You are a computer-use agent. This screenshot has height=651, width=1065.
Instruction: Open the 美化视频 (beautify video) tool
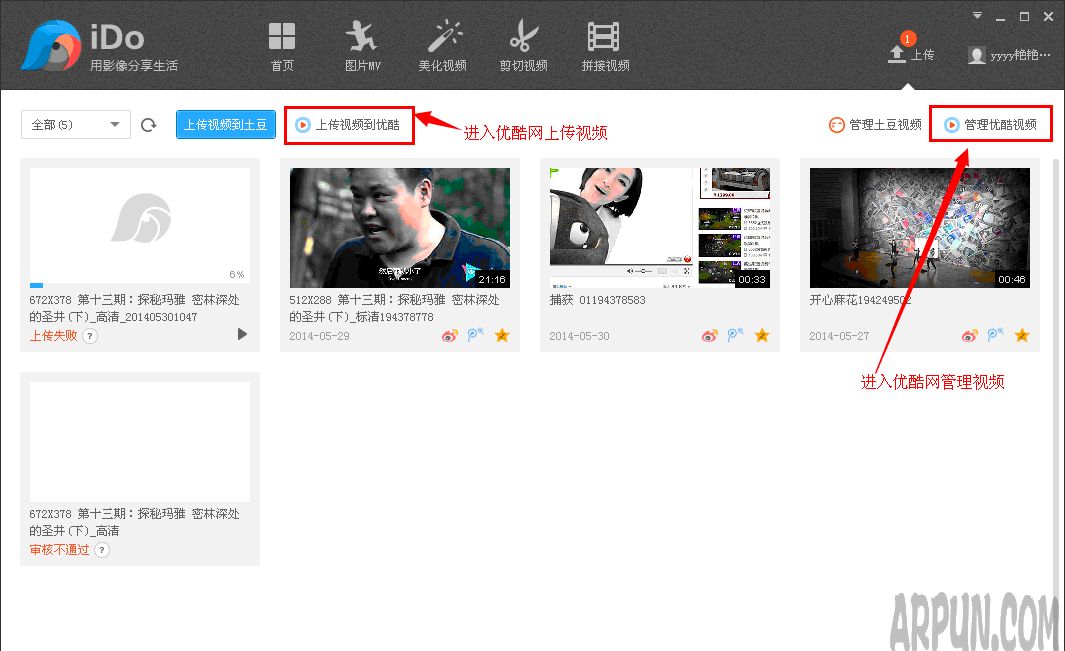click(x=443, y=44)
